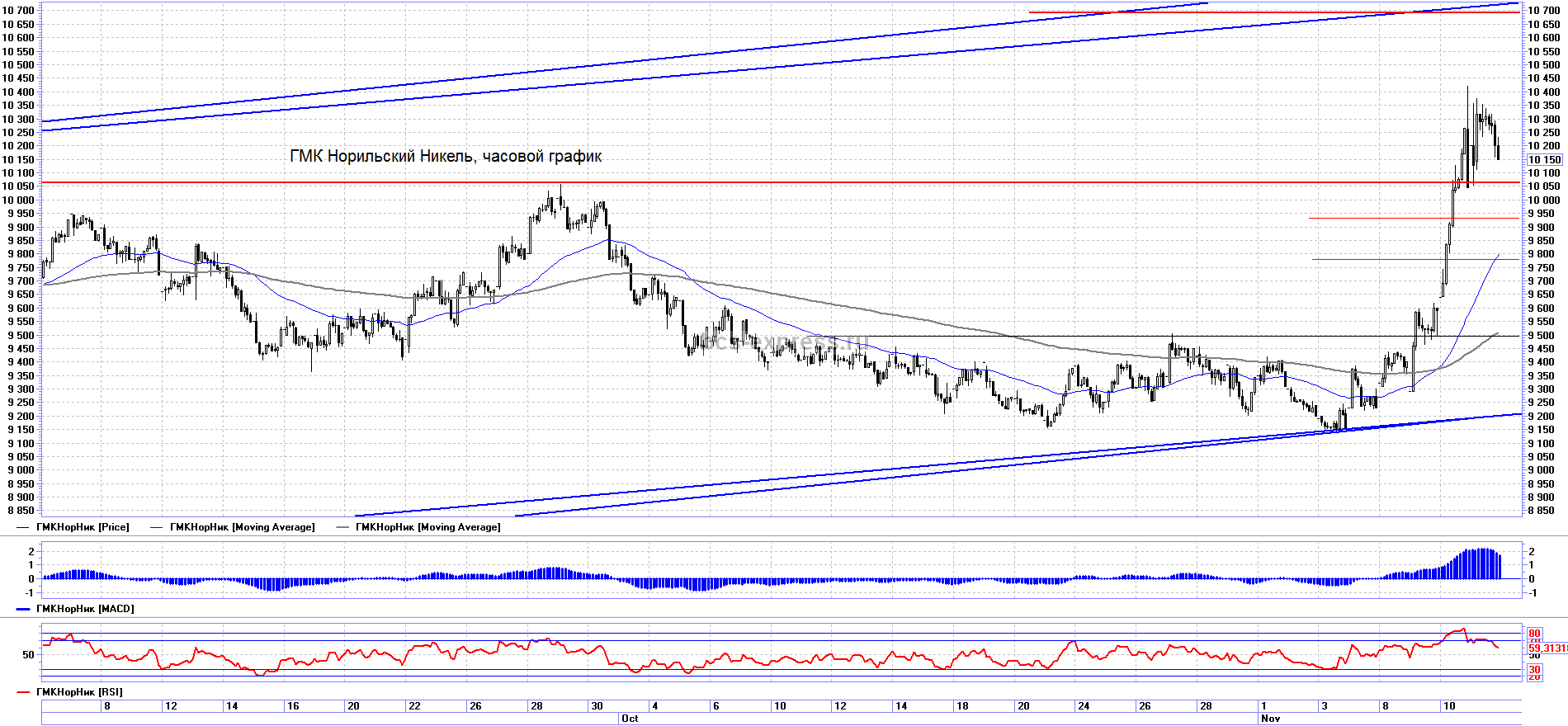1568x726 pixels.
Task: Select the long red horizontal line near 10 050
Action: point(781,182)
